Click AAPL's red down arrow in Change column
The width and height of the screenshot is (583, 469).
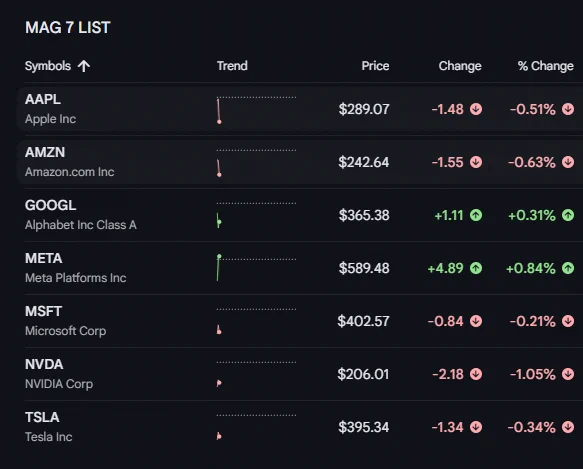(x=476, y=109)
